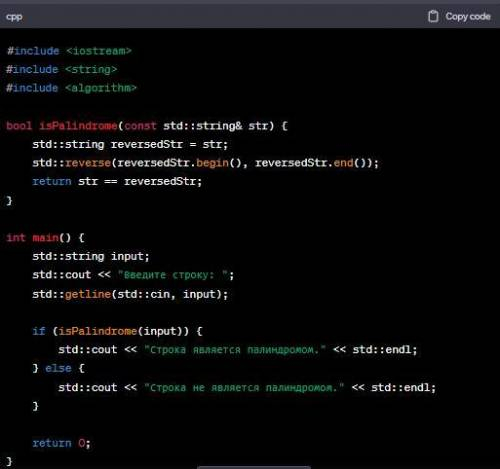The image size is (500, 469).
Task: Click the clipboard copy icon
Action: point(433,16)
